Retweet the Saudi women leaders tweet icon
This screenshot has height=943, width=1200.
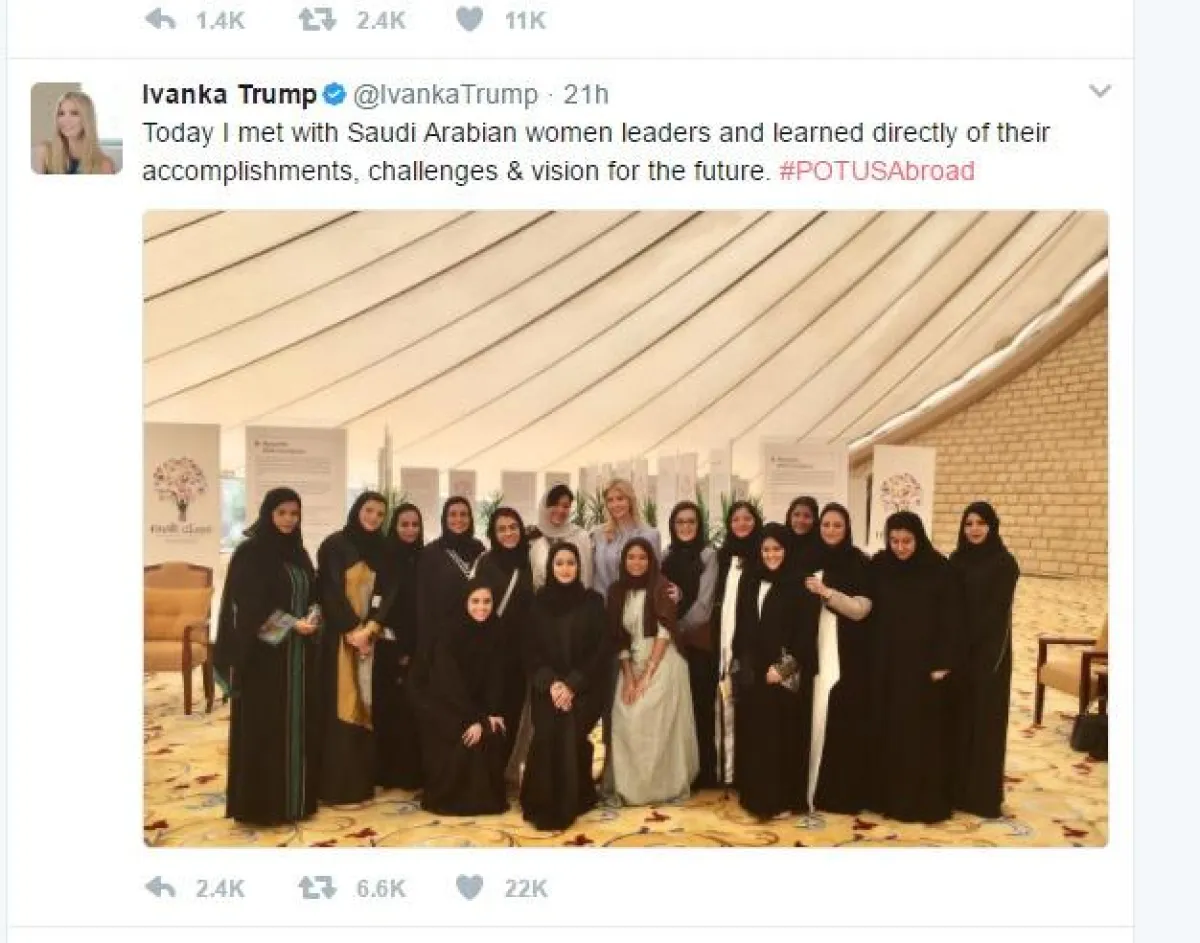point(317,887)
